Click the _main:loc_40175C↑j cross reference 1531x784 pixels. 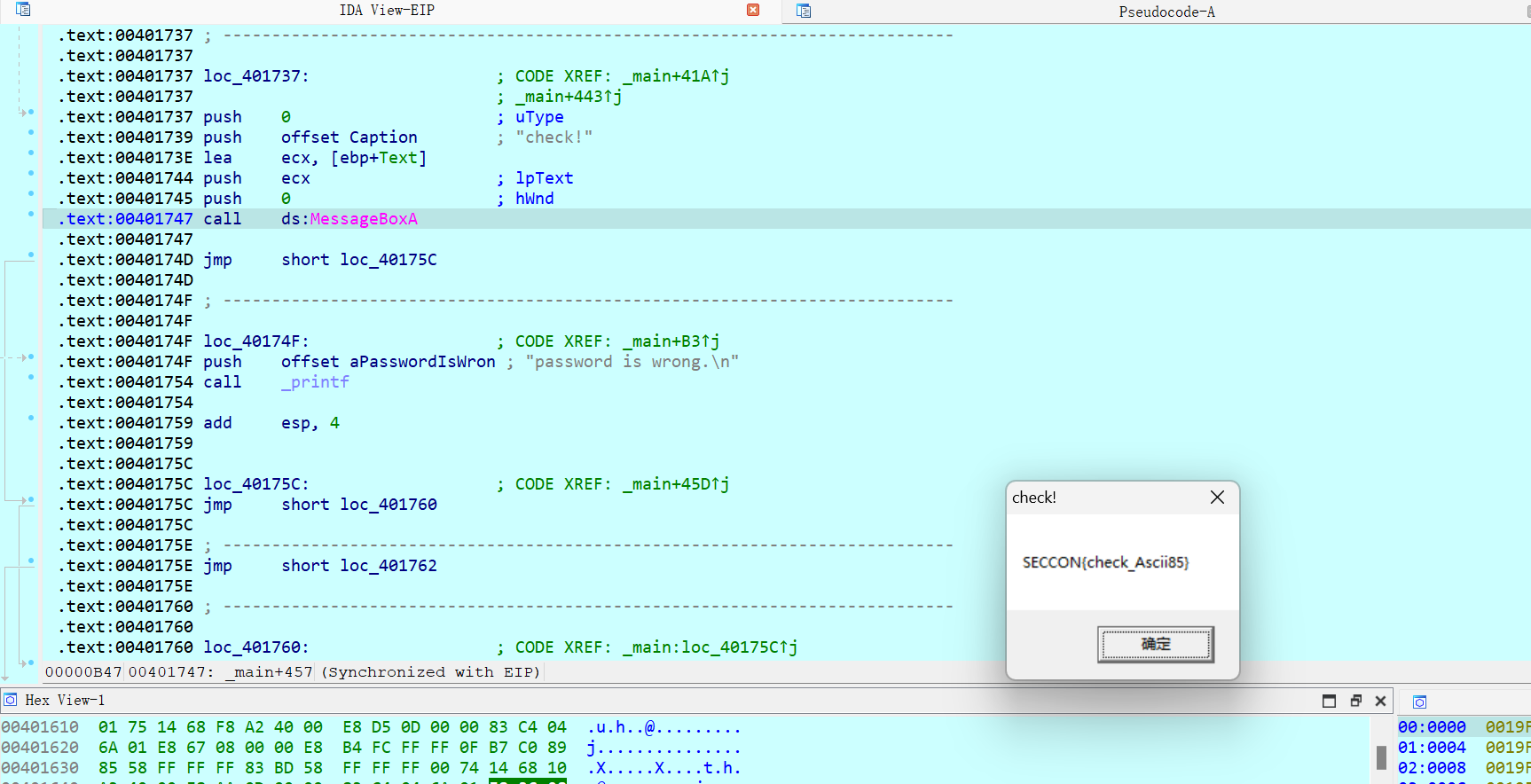(x=710, y=647)
